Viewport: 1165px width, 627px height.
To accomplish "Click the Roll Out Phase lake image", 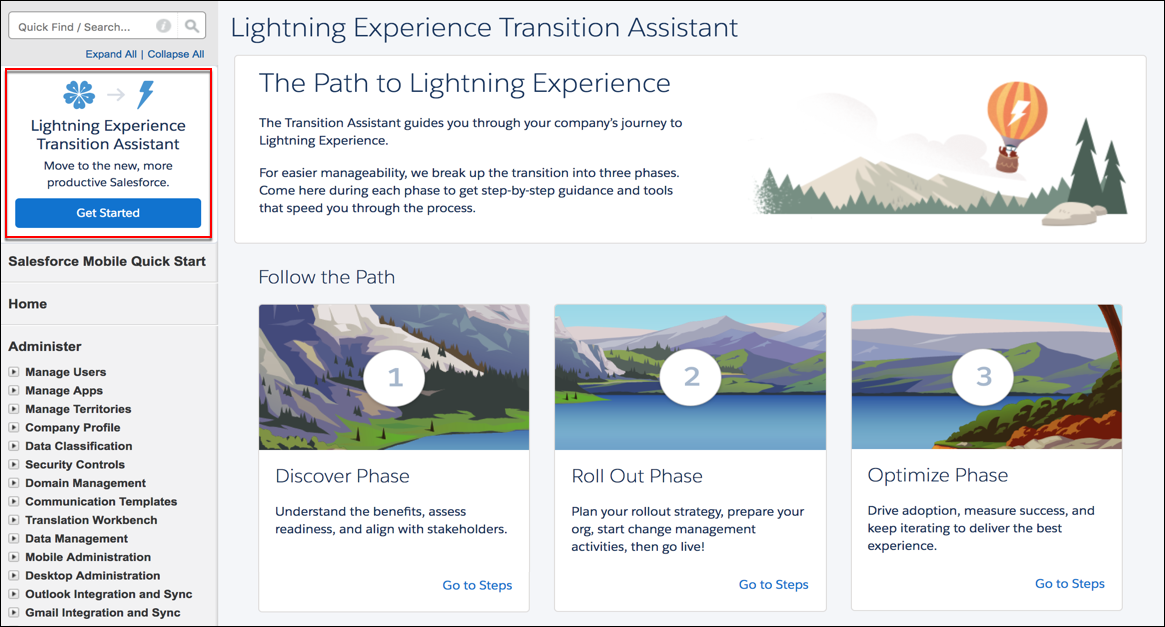I will (x=690, y=377).
